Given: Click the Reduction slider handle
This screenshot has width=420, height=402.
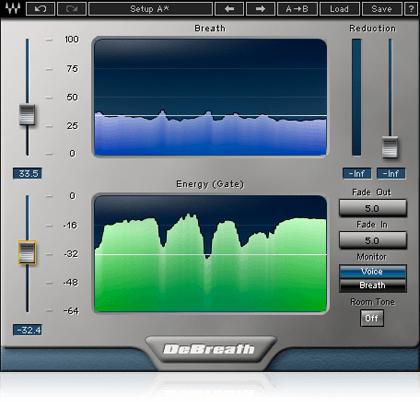Looking at the screenshot, I should coord(390,147).
